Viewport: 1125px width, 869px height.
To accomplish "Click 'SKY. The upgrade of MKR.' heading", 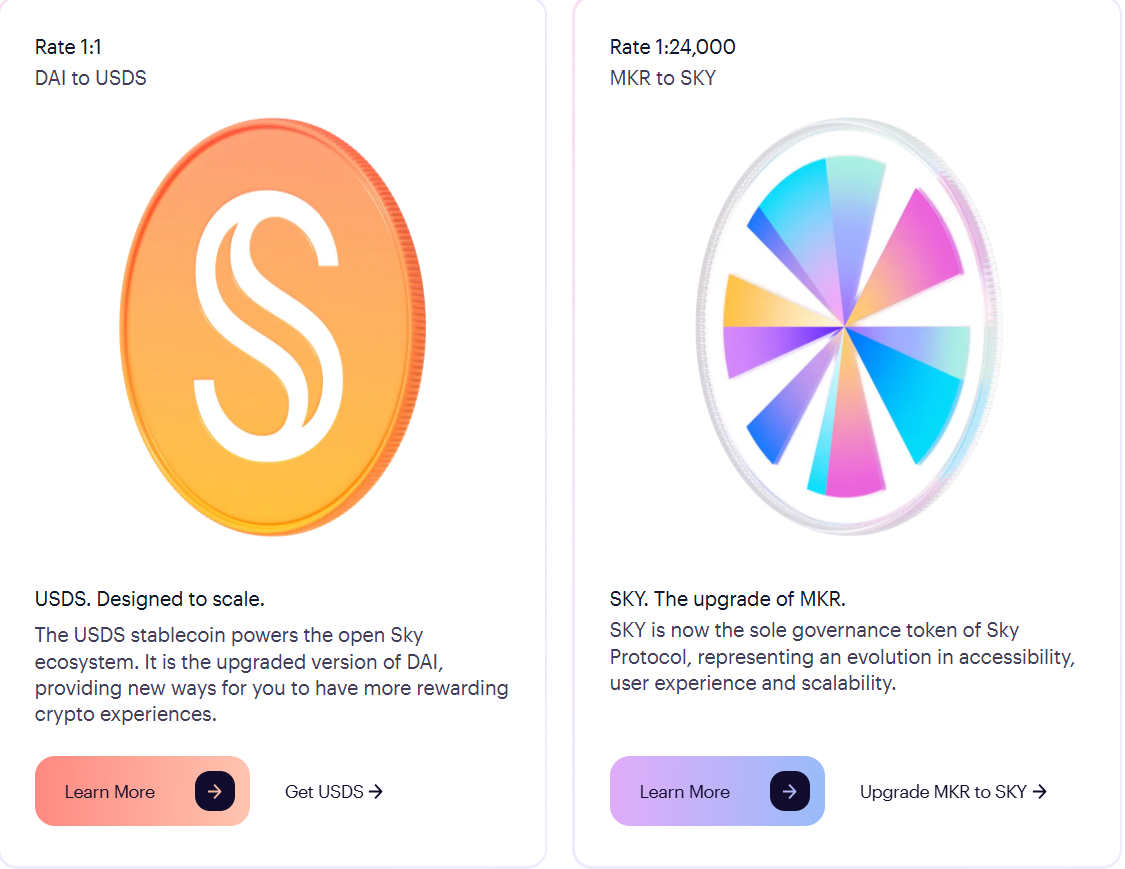I will (727, 600).
